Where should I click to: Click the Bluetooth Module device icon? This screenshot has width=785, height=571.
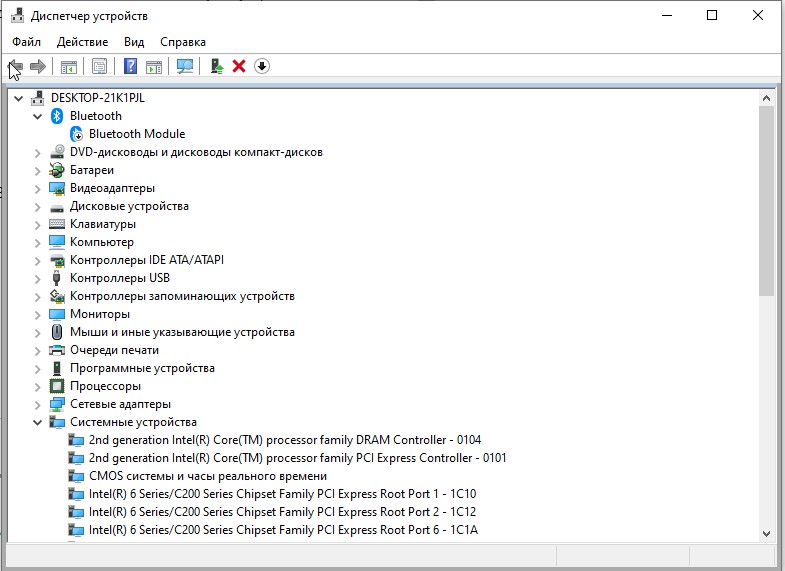click(76, 134)
